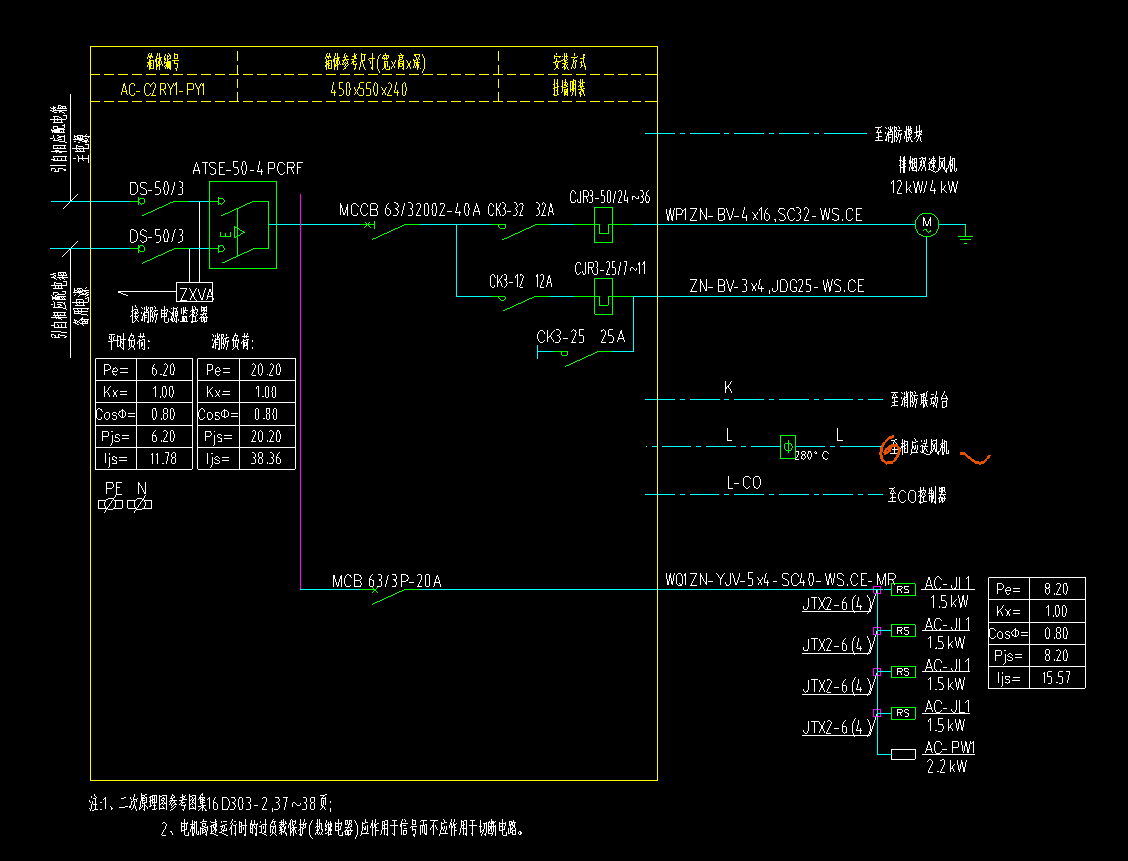Click the AC-PW1 load label
Image resolution: width=1128 pixels, height=861 pixels.
point(950,747)
